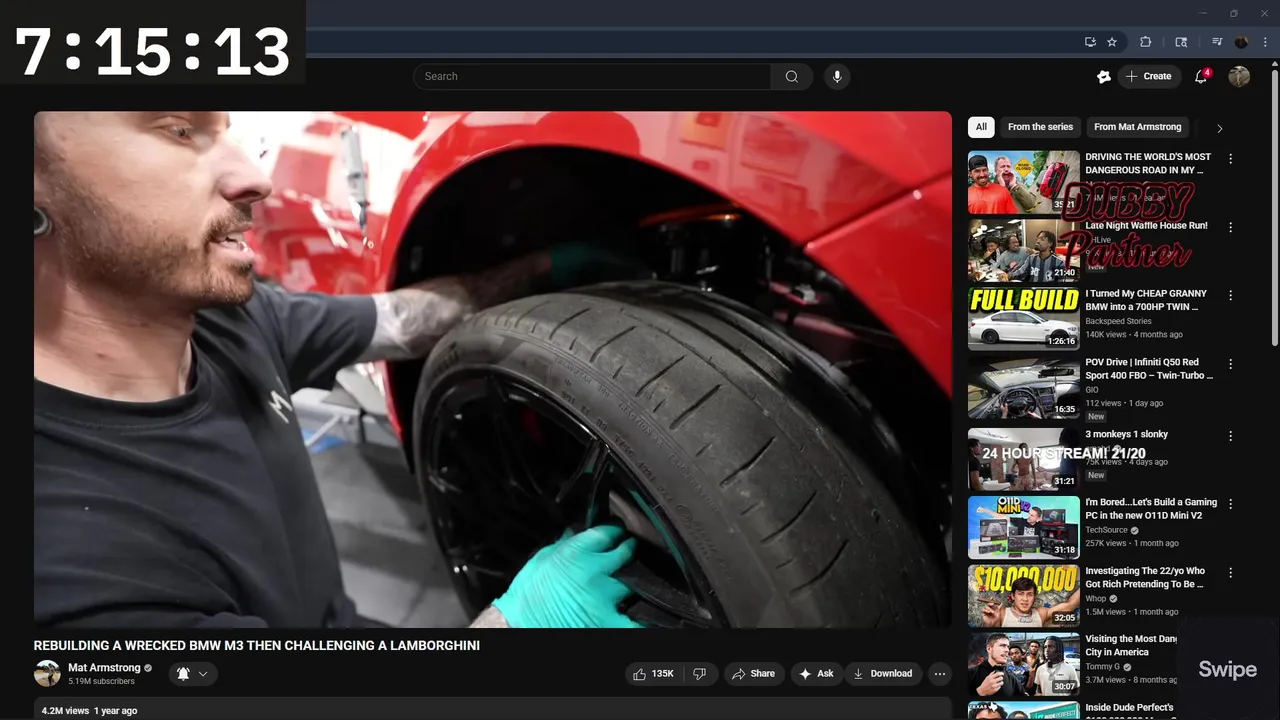Open the notifications bell showing 4
Viewport: 1280px width, 720px height.
pyautogui.click(x=1201, y=76)
